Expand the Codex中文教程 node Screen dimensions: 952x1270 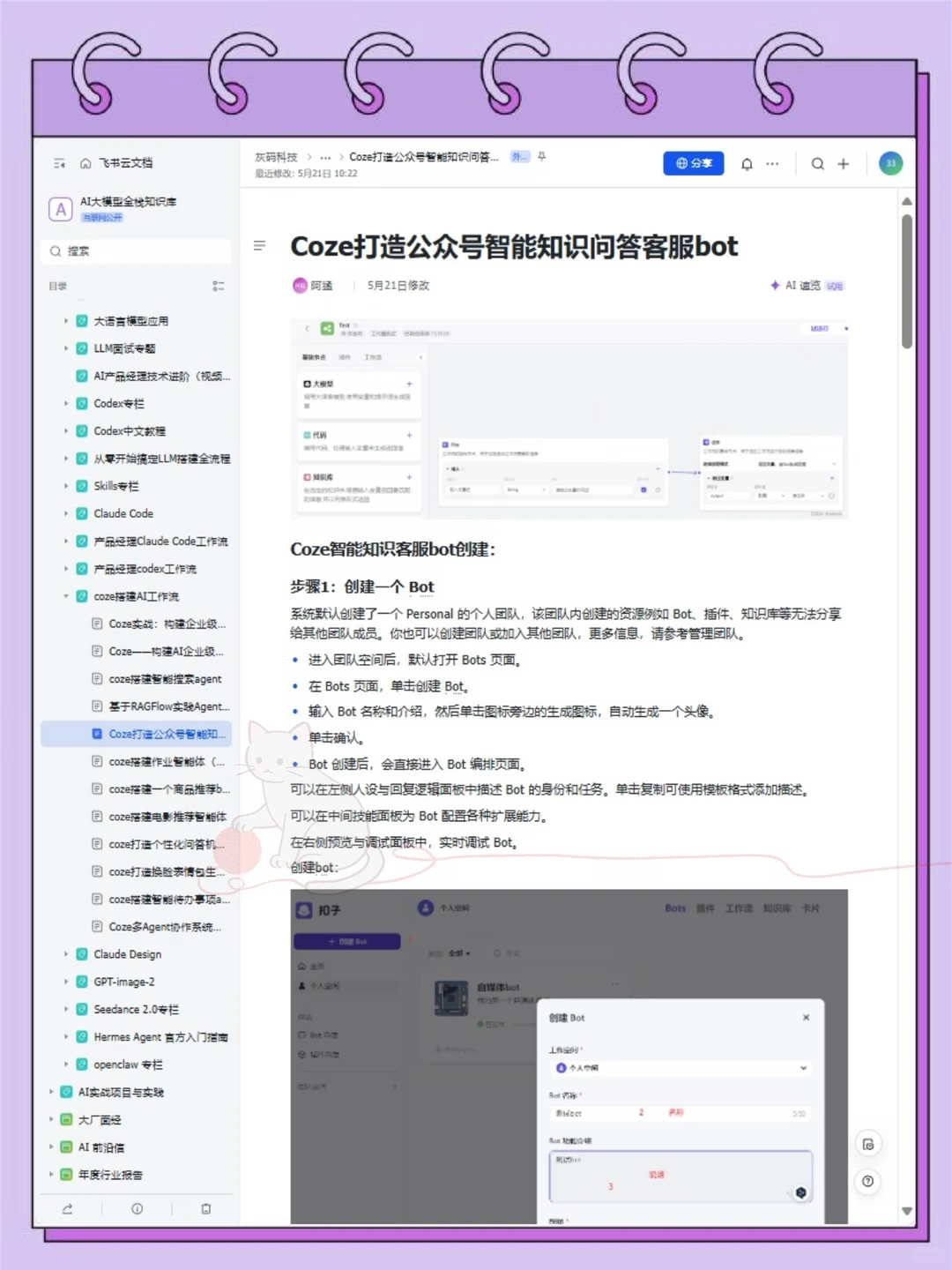[65, 430]
